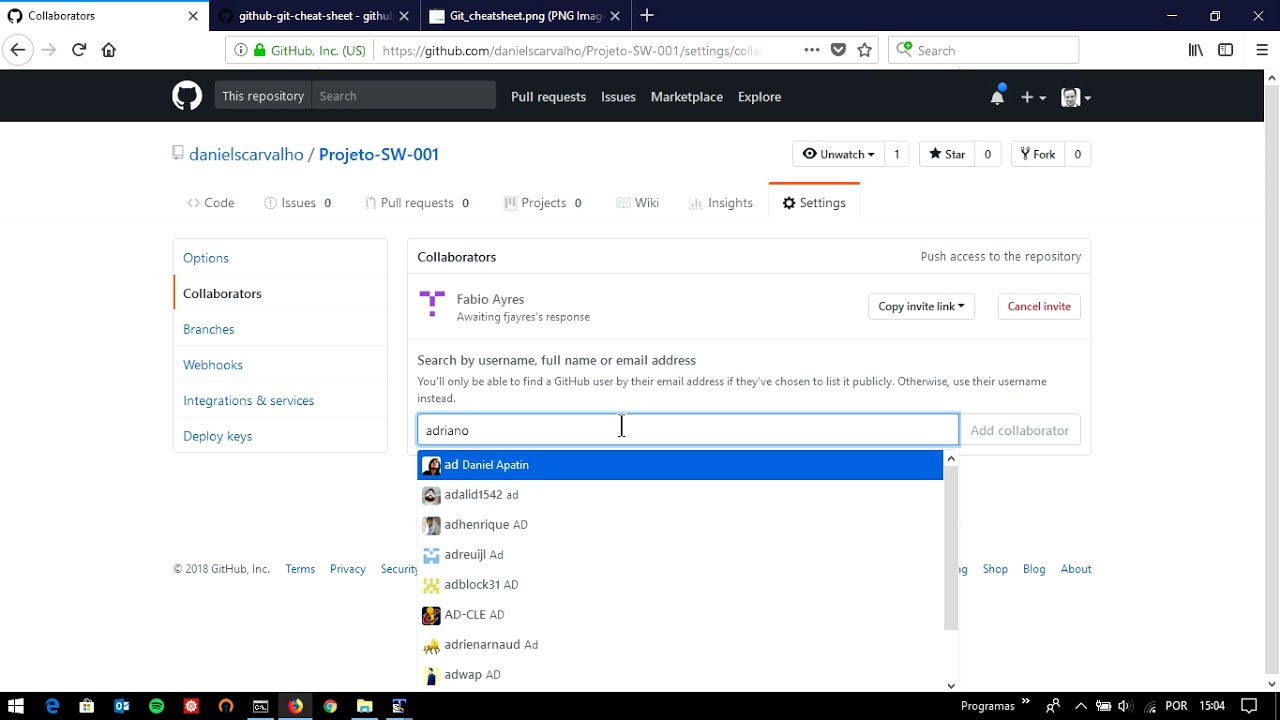Fork the repository

pyautogui.click(x=1038, y=154)
